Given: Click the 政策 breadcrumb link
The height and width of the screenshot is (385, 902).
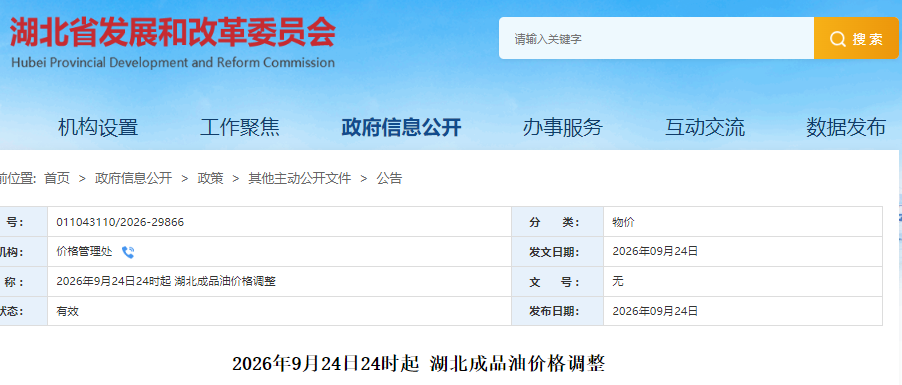Looking at the screenshot, I should tap(211, 178).
